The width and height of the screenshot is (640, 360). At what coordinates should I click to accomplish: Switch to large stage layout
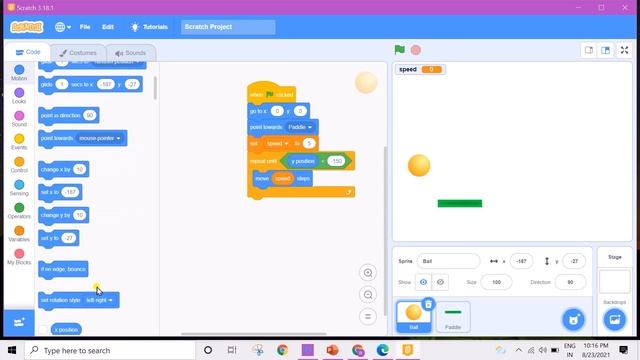click(605, 50)
